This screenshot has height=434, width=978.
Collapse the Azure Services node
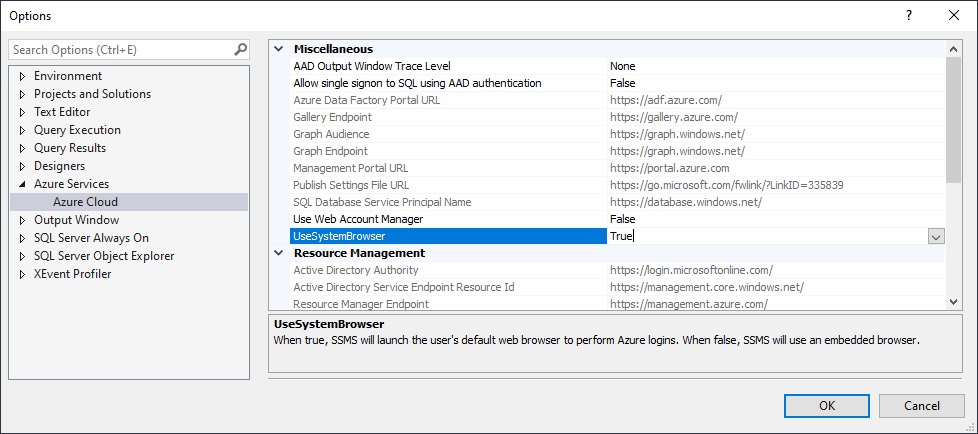pos(22,184)
